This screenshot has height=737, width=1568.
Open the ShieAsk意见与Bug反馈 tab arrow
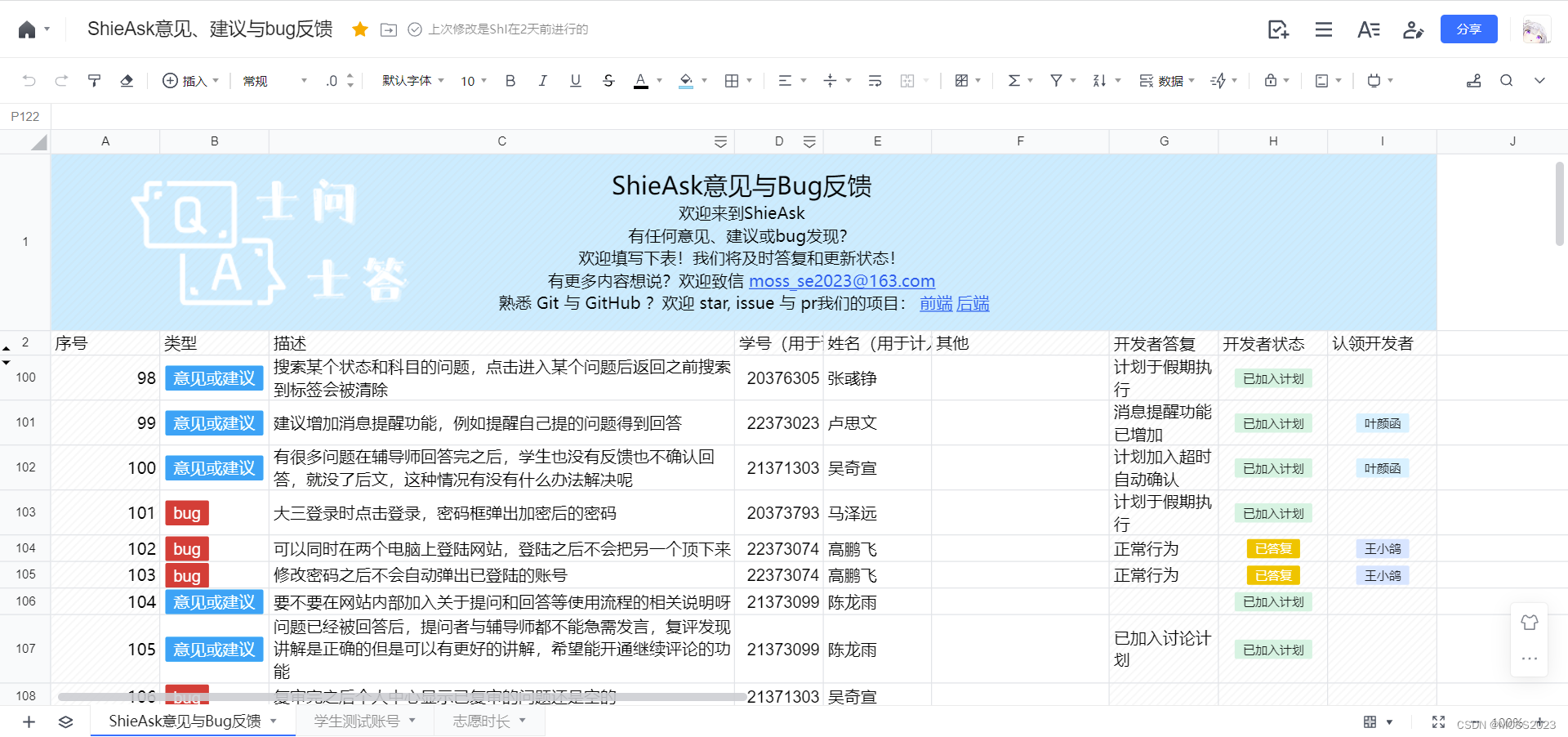[x=274, y=721]
